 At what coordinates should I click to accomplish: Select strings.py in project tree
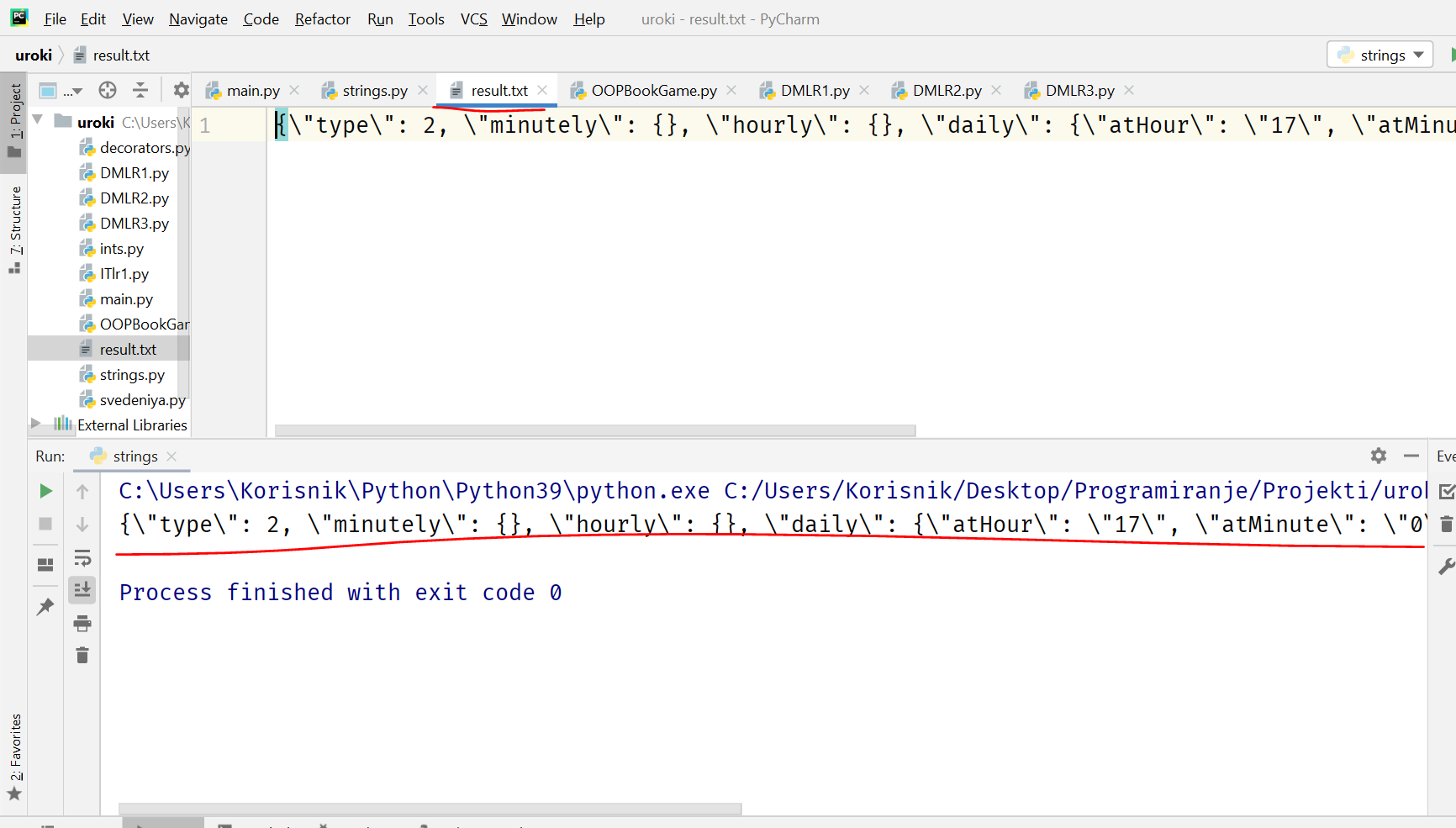click(109, 375)
